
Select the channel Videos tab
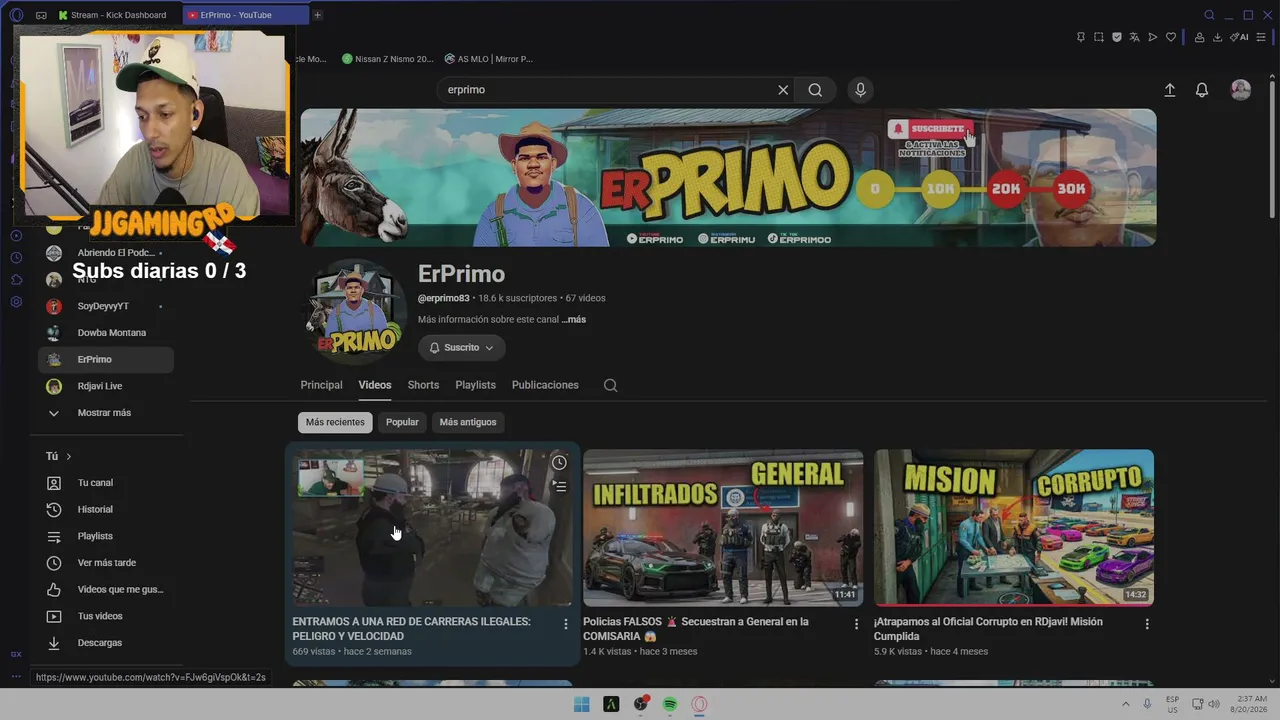pyautogui.click(x=375, y=385)
